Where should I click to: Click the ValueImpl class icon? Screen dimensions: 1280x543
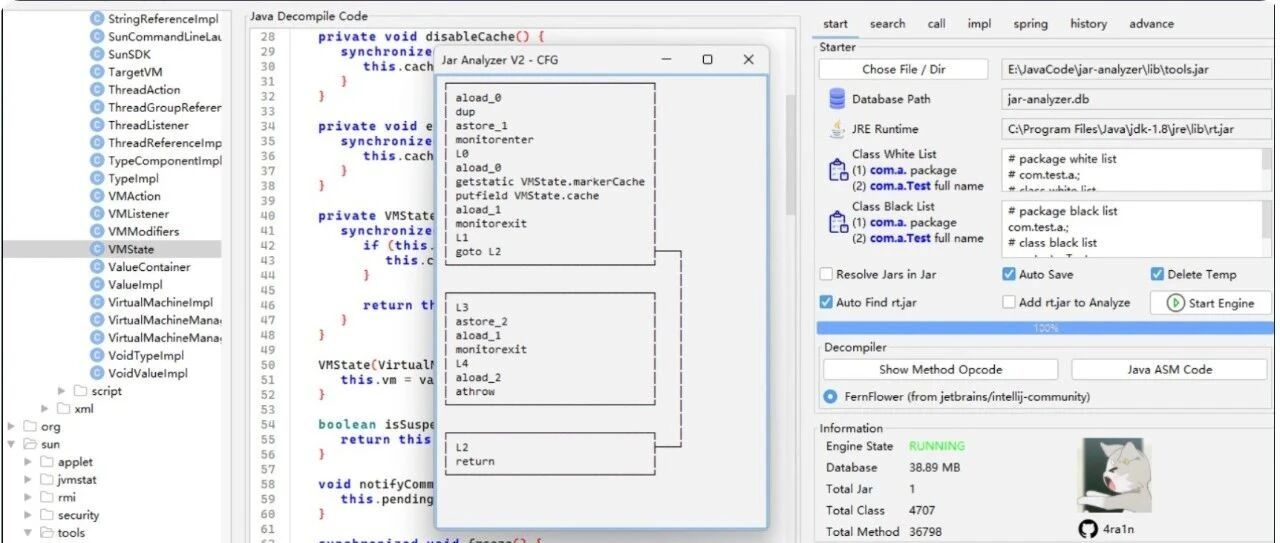[97, 285]
